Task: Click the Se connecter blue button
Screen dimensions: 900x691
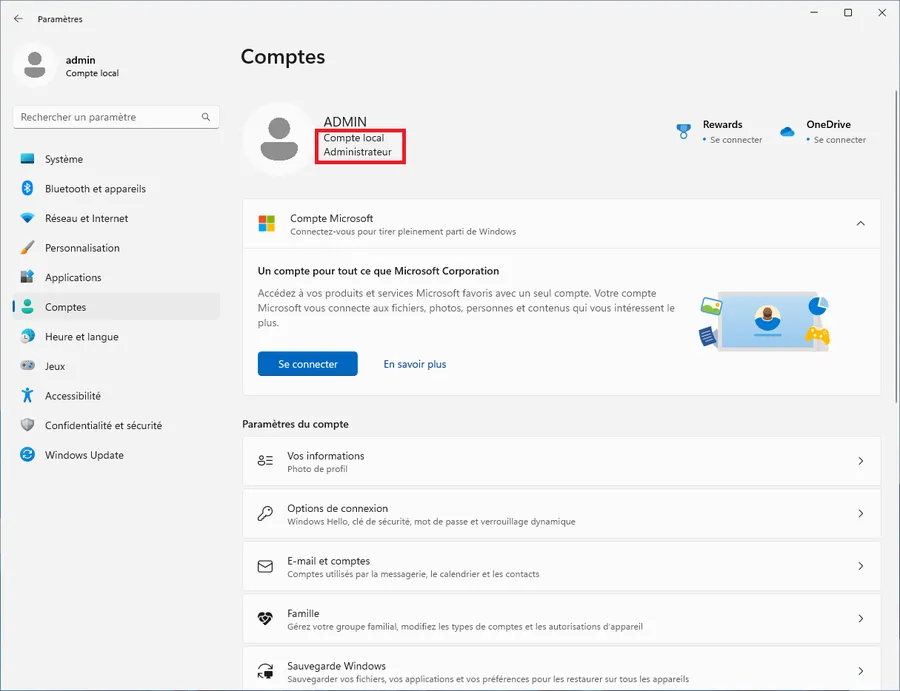Action: tap(308, 364)
